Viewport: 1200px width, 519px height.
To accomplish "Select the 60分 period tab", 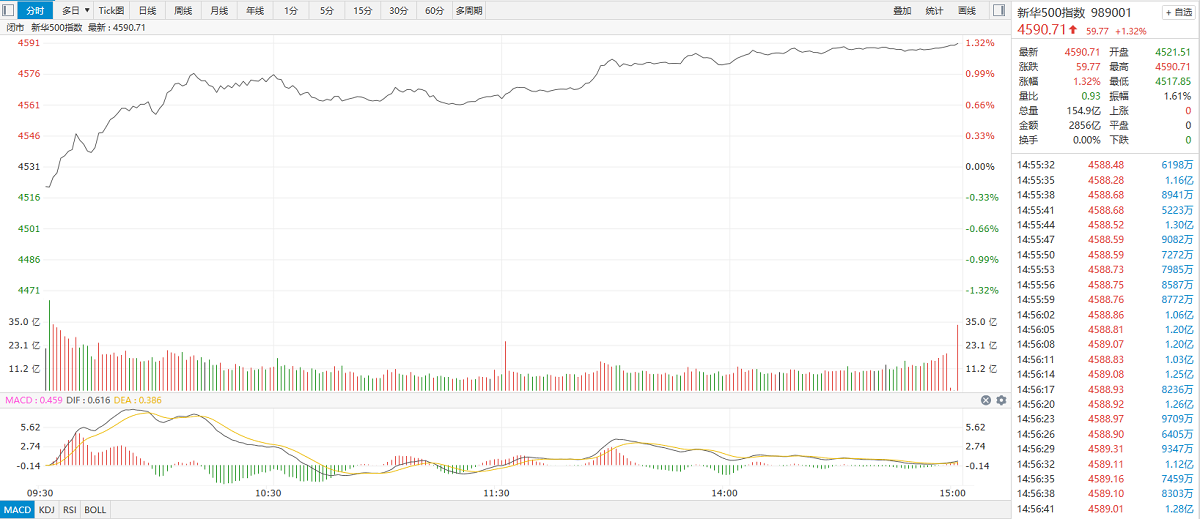I will [434, 10].
